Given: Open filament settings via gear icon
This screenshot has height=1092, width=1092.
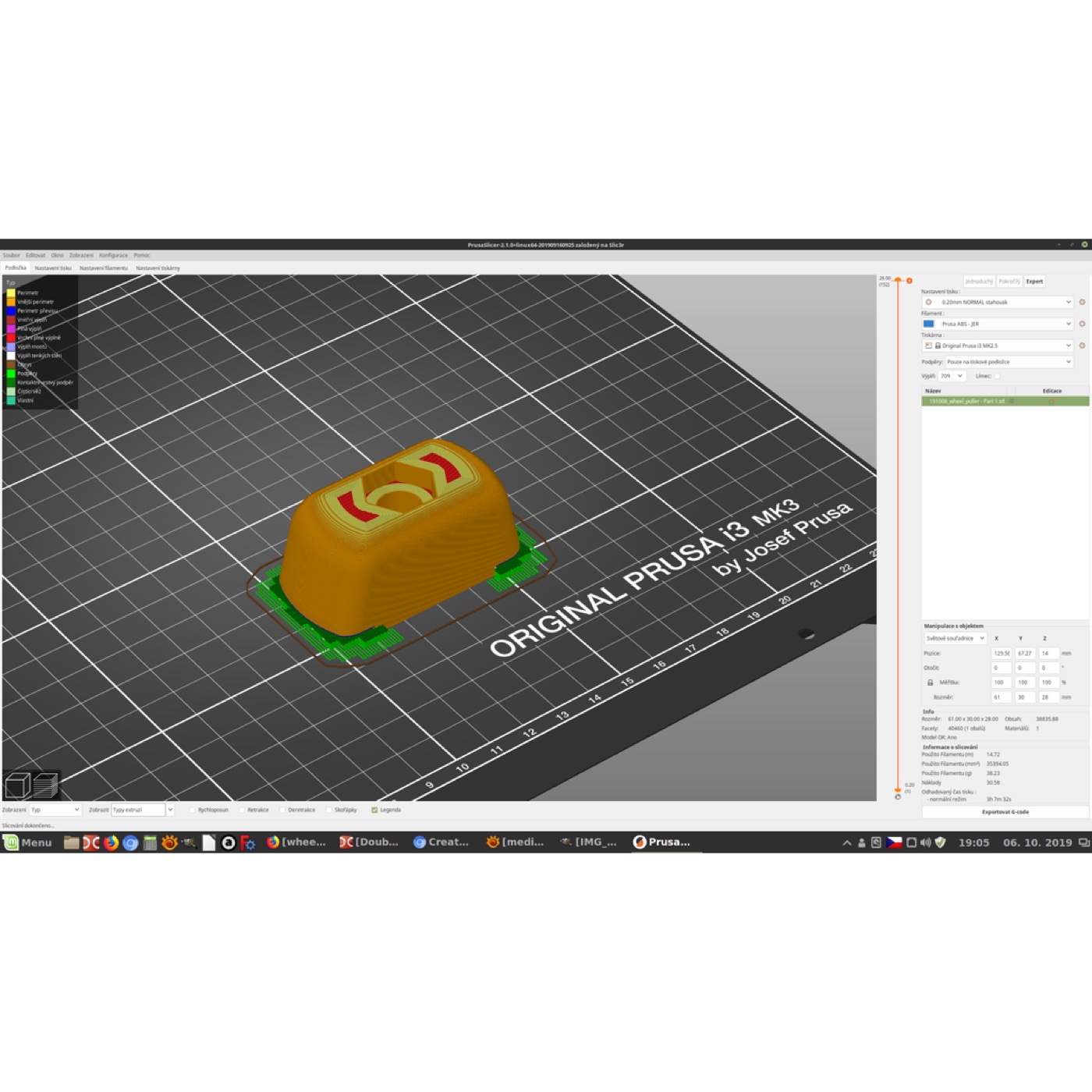Looking at the screenshot, I should click(x=1082, y=324).
